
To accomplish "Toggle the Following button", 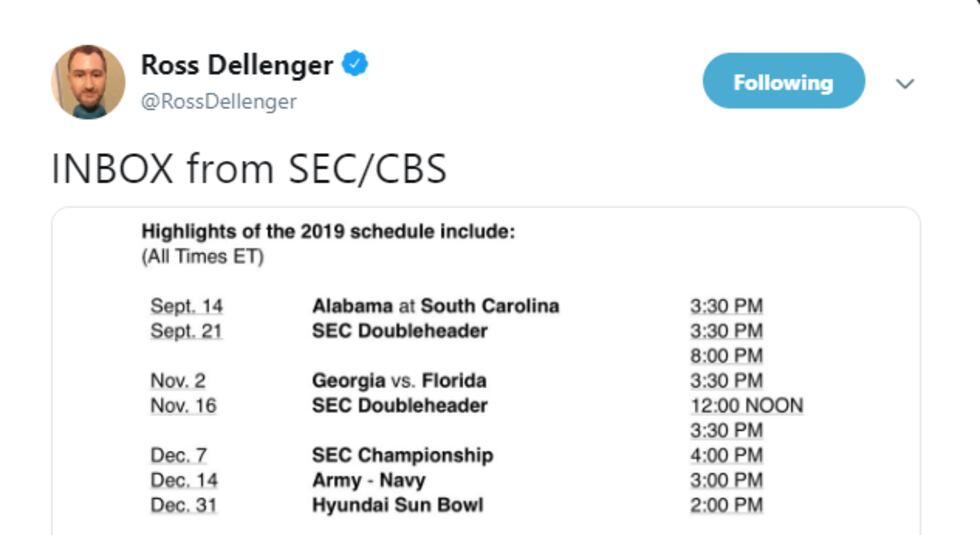I will coord(783,82).
